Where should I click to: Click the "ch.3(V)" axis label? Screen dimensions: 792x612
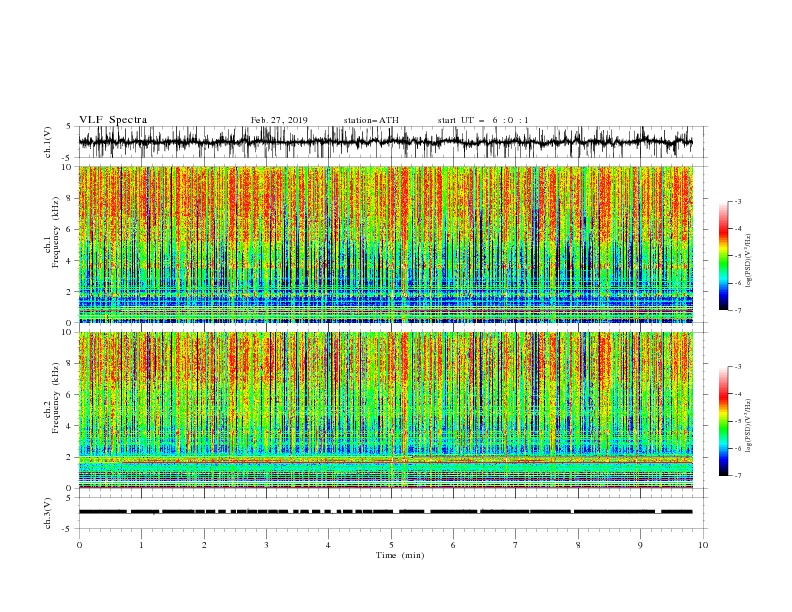click(x=48, y=514)
